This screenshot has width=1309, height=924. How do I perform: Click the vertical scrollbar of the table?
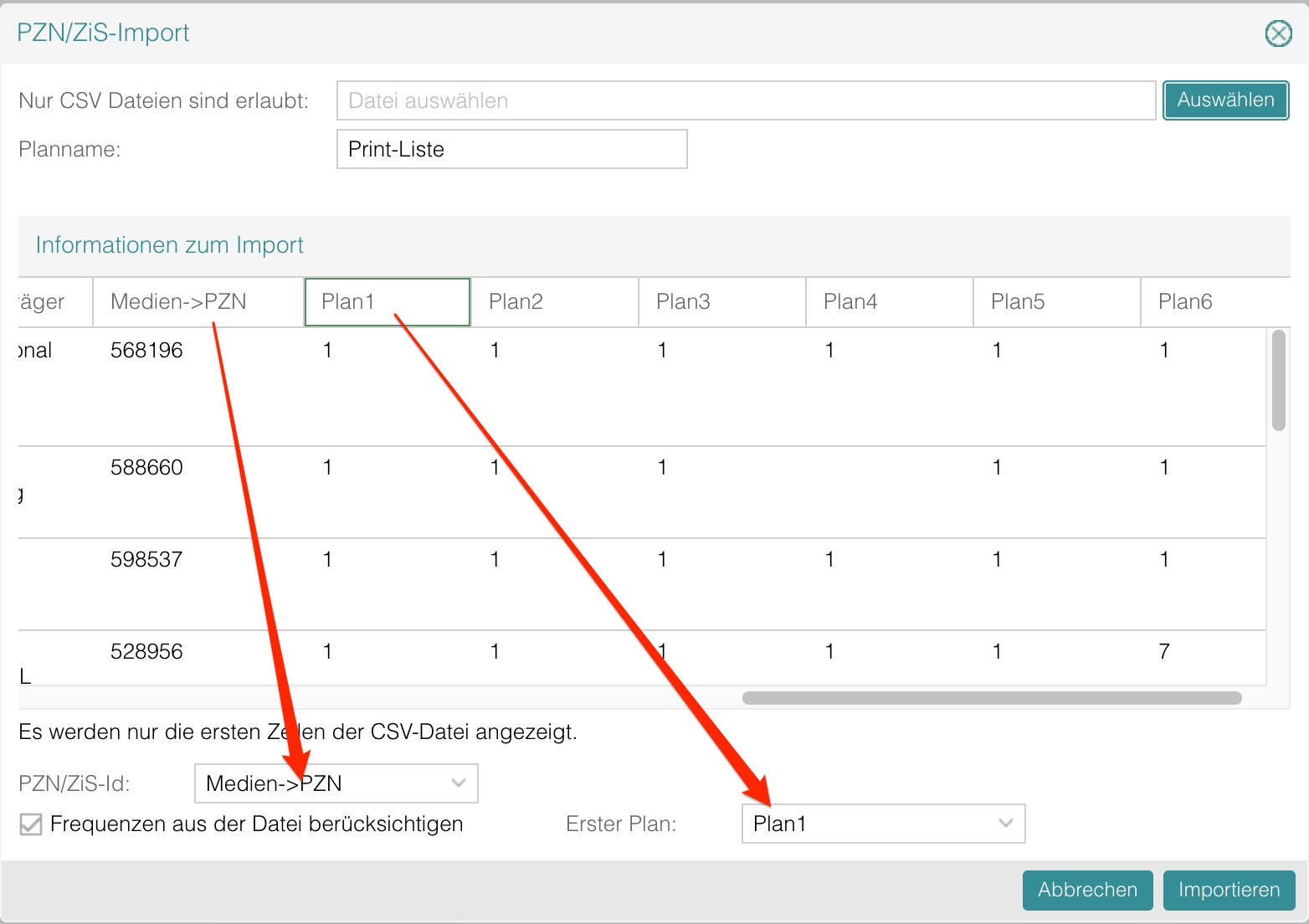(x=1278, y=381)
